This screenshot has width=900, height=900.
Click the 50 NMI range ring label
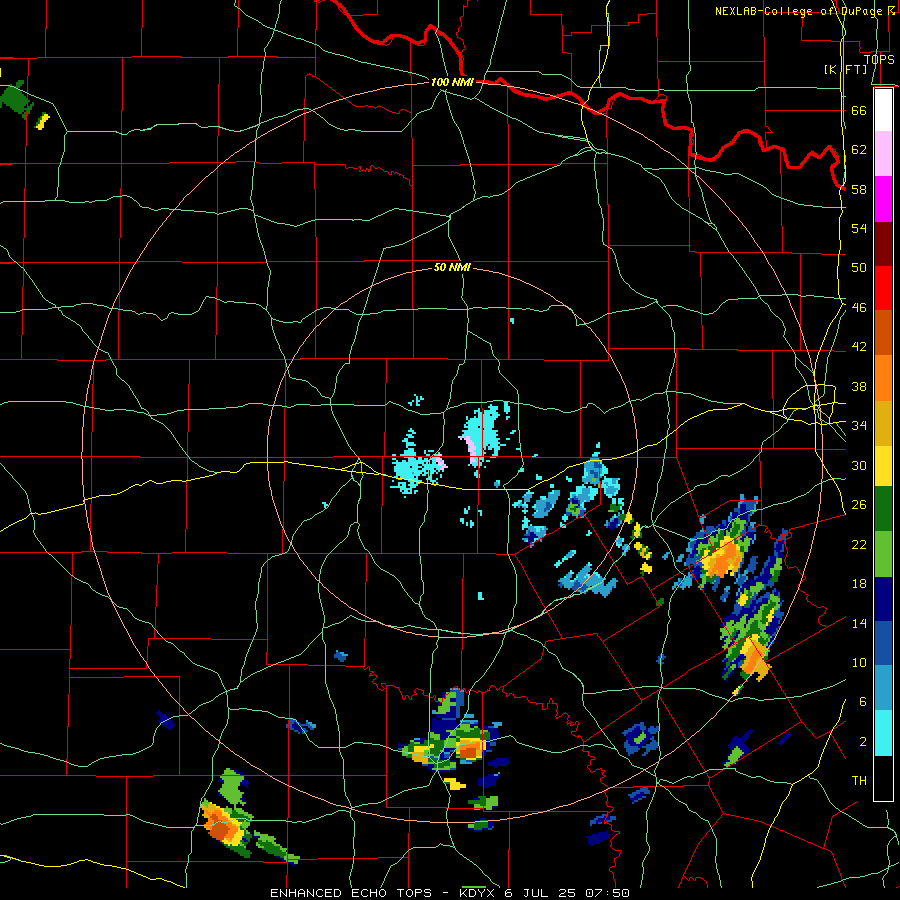point(452,267)
